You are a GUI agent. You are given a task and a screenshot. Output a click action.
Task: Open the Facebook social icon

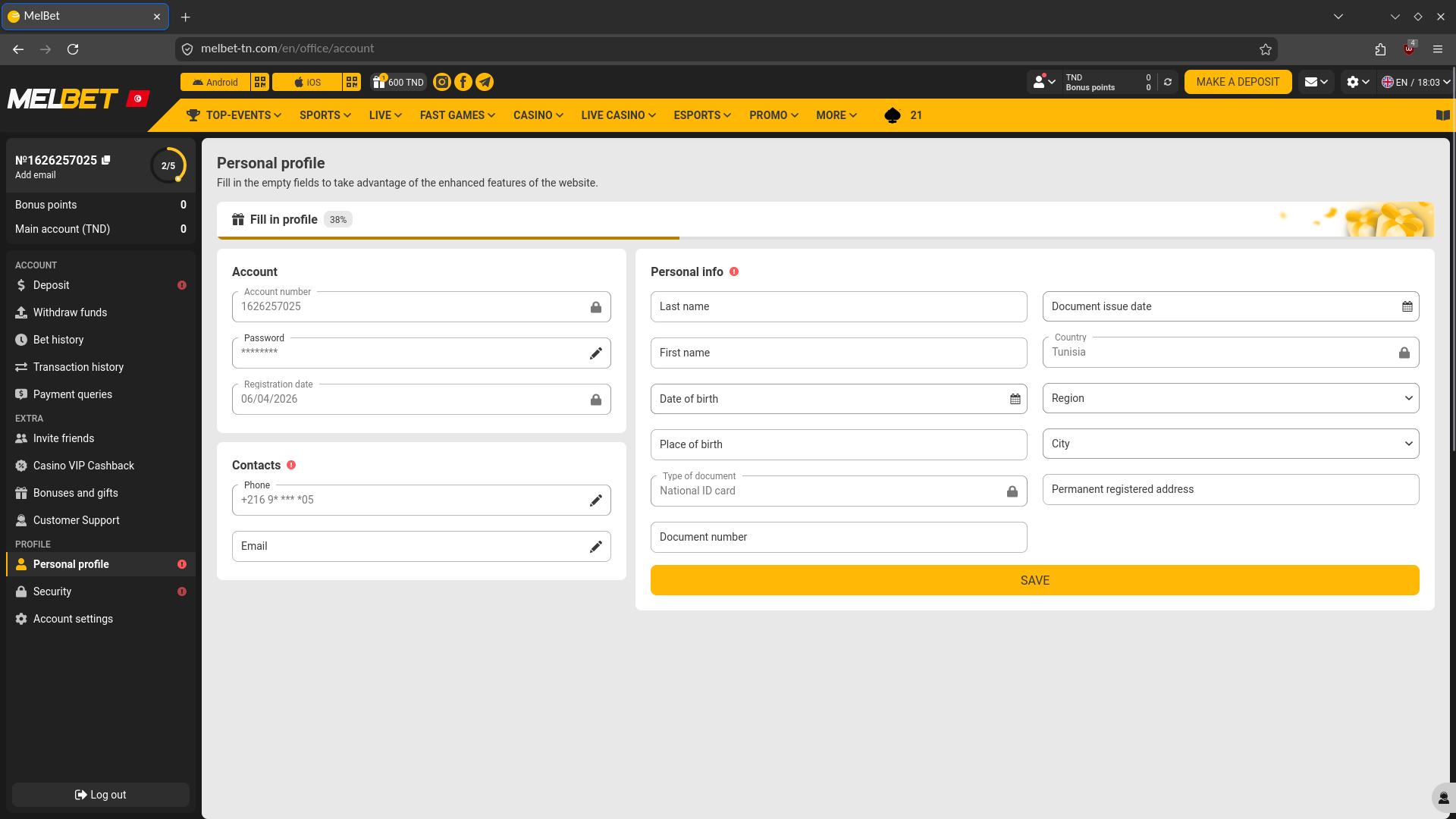click(463, 82)
